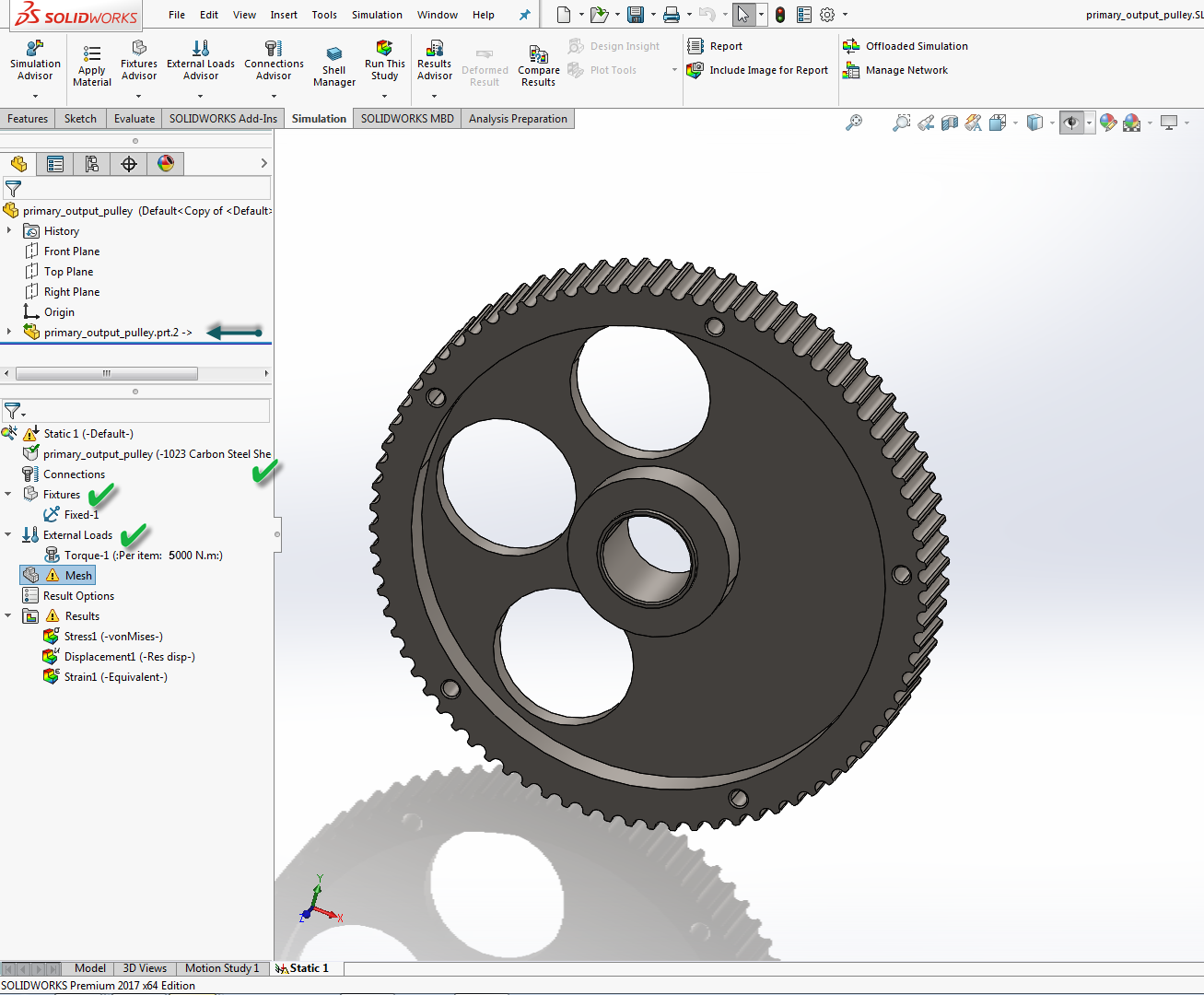1204x995 pixels.
Task: Open Apply Scene dropdown arrow
Action: pyautogui.click(x=1150, y=123)
